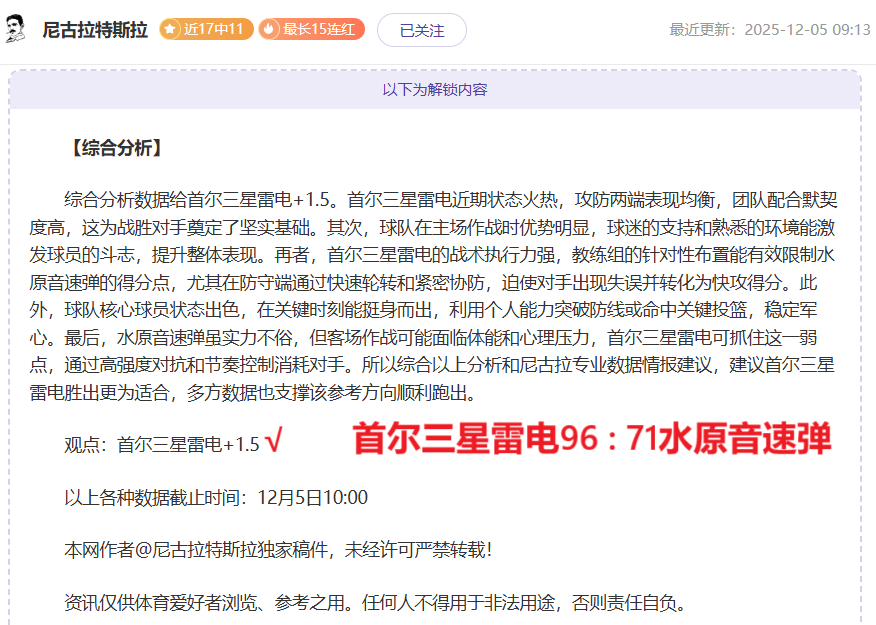This screenshot has width=876, height=625.
Task: Click the star icon in the orange badge
Action: 171,30
